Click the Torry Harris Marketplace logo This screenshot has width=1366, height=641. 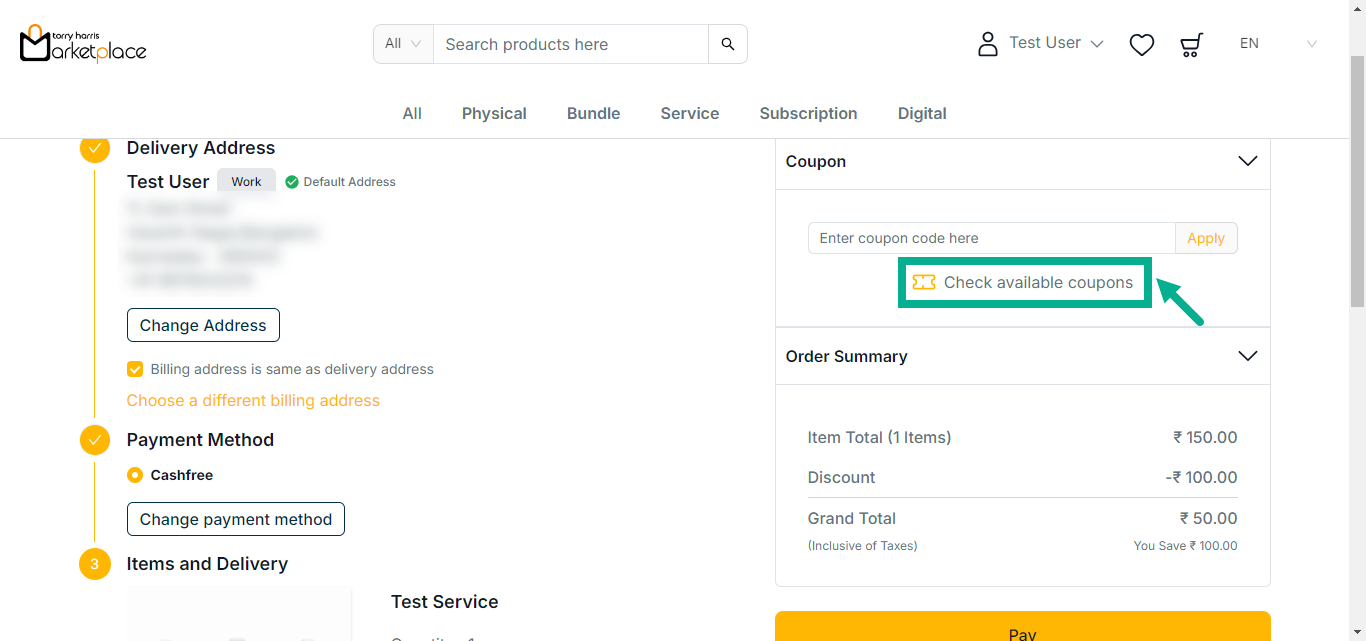tap(83, 44)
